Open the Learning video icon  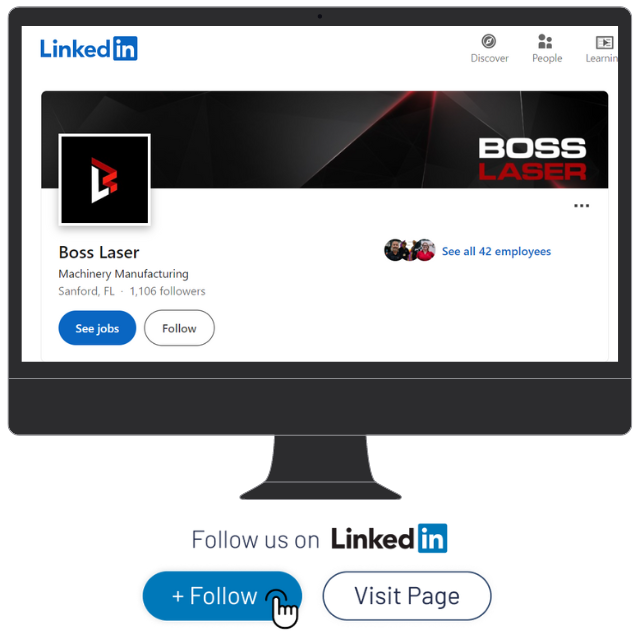(604, 42)
